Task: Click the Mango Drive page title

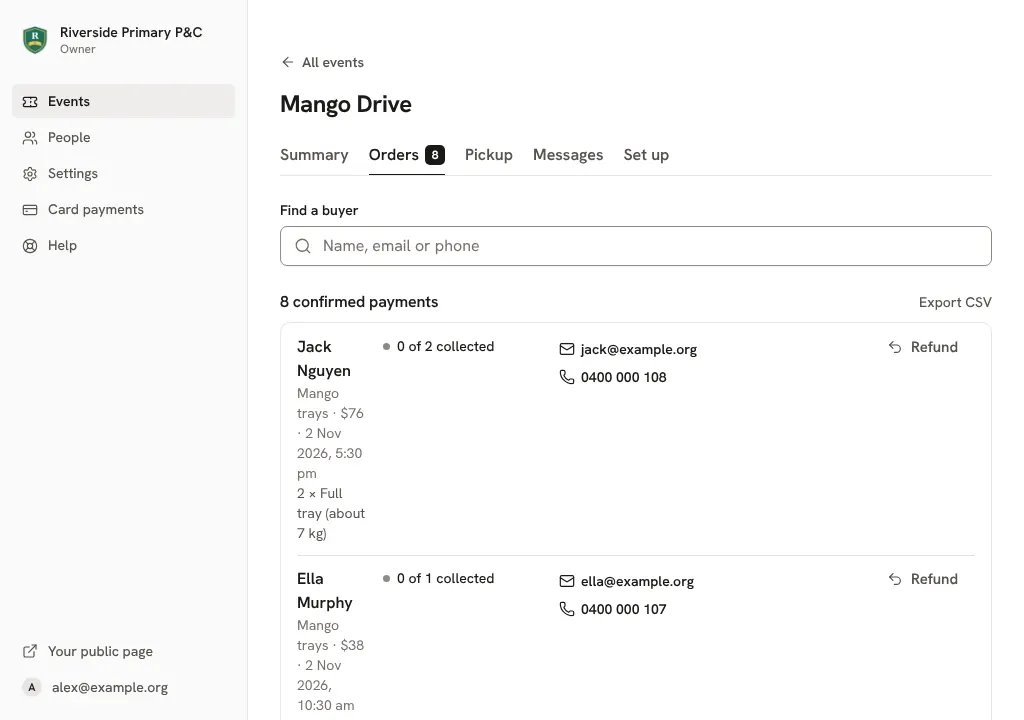Action: pyautogui.click(x=346, y=104)
